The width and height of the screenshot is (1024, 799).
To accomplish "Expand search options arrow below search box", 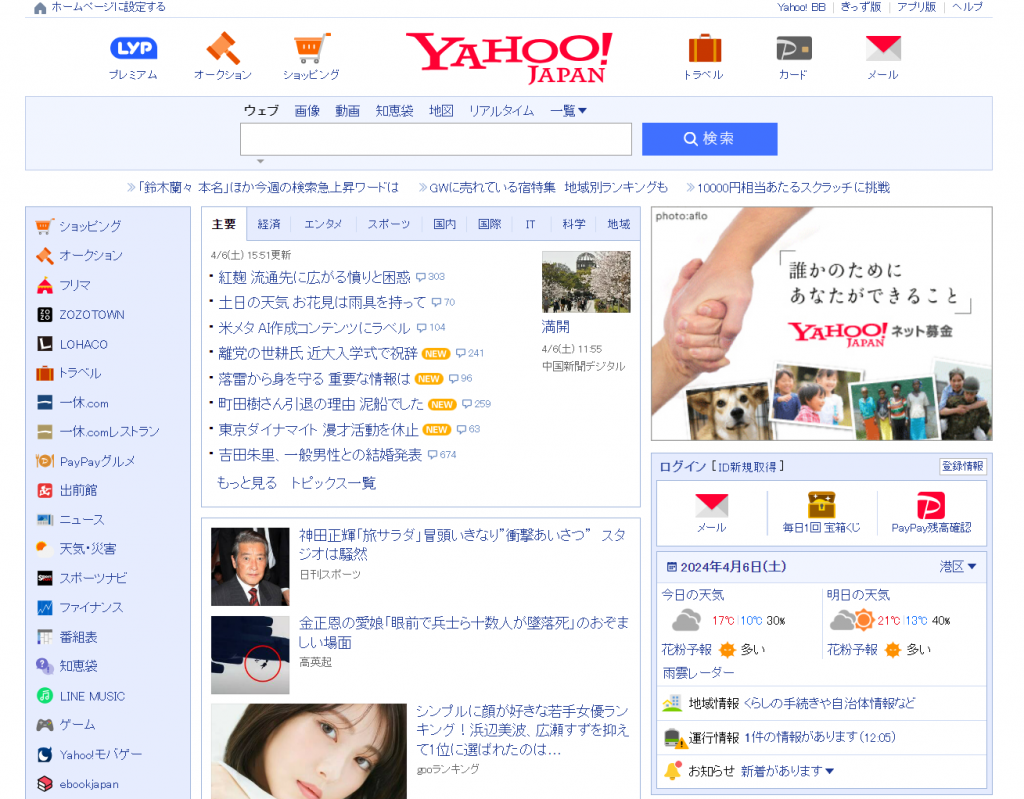I will 261,161.
